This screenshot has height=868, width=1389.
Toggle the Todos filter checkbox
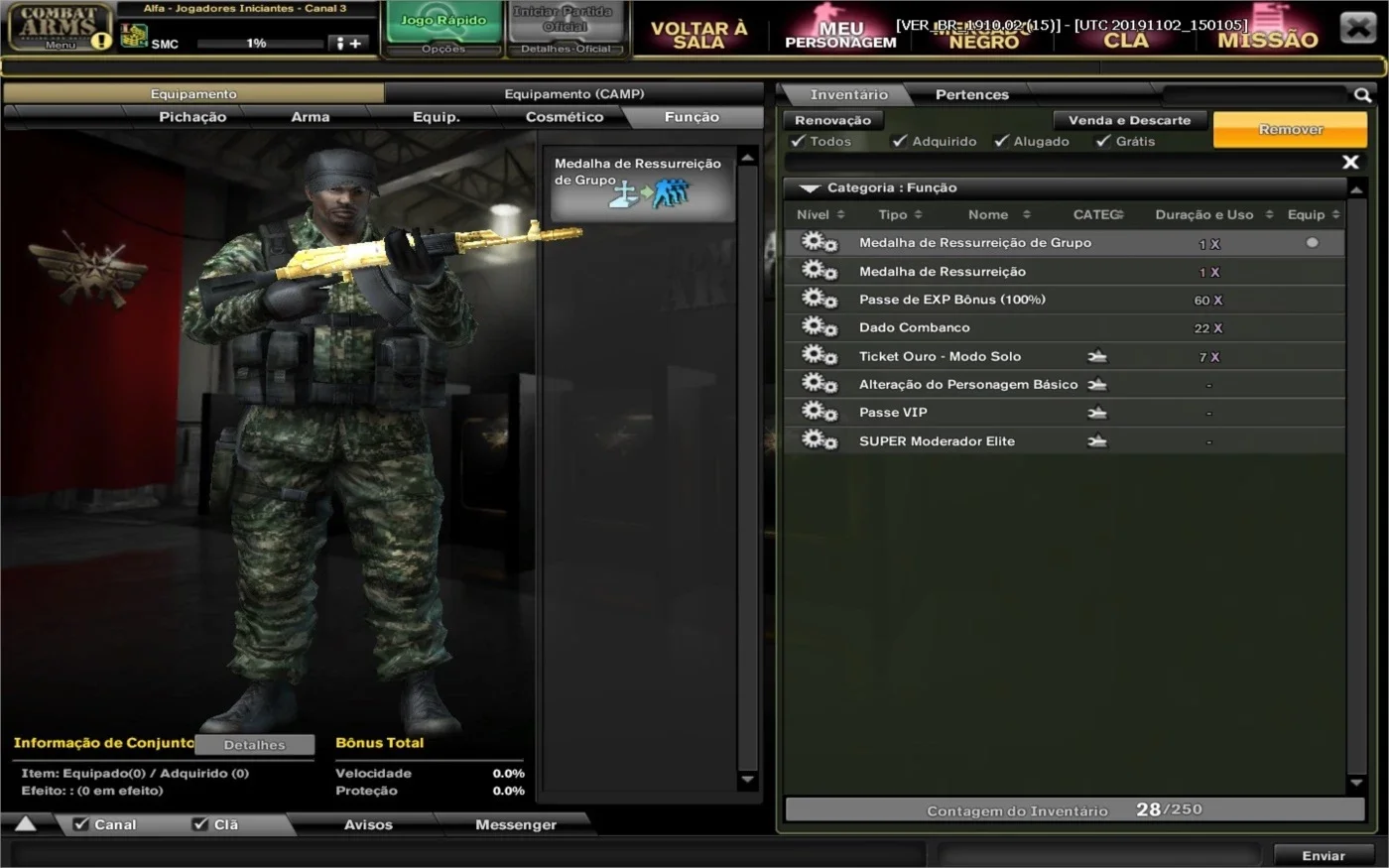(799, 141)
